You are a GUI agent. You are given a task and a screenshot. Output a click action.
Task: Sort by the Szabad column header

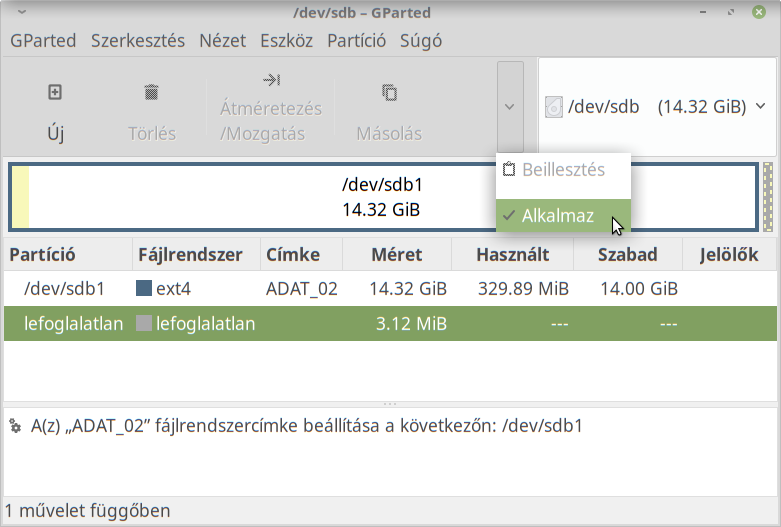coord(628,255)
